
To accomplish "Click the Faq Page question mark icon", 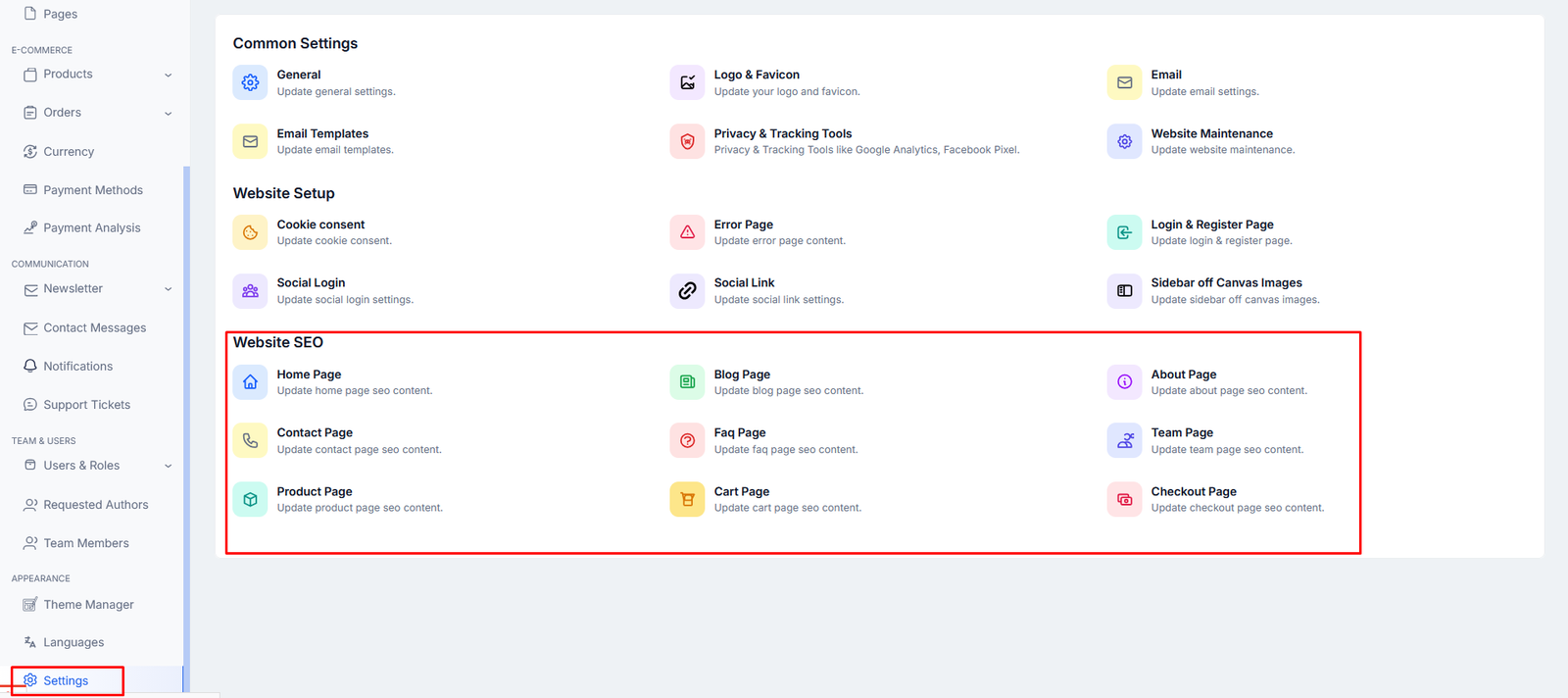I will coord(687,440).
